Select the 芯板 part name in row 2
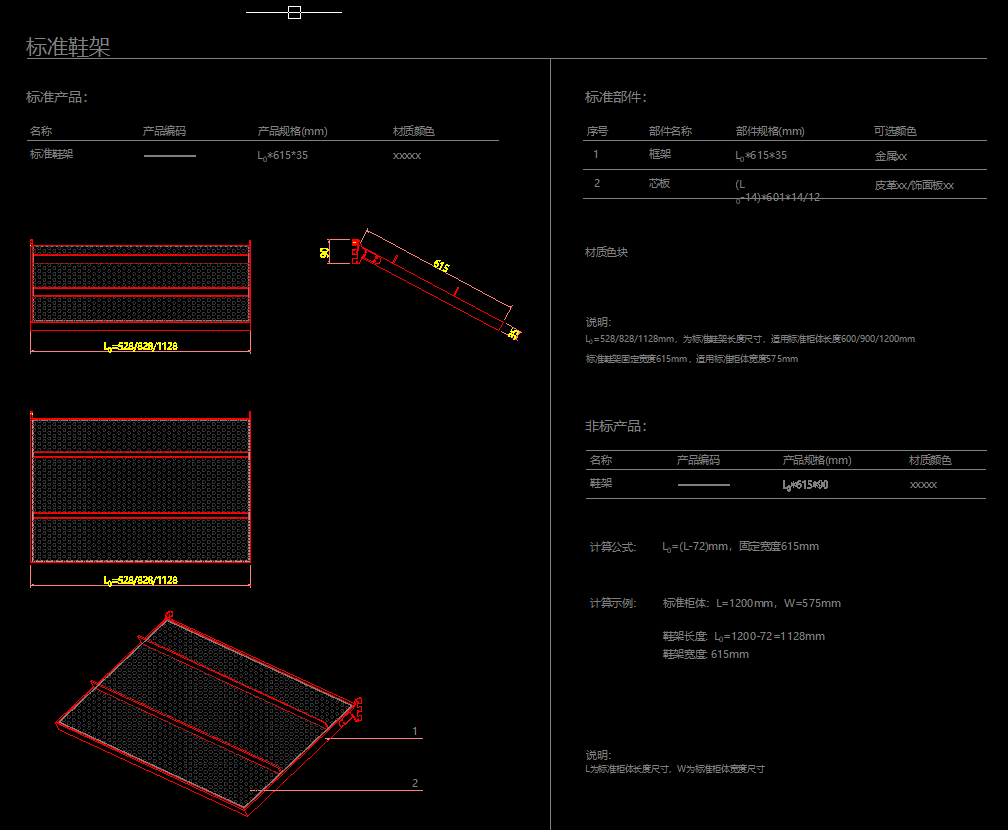The image size is (1008, 830). 660,184
